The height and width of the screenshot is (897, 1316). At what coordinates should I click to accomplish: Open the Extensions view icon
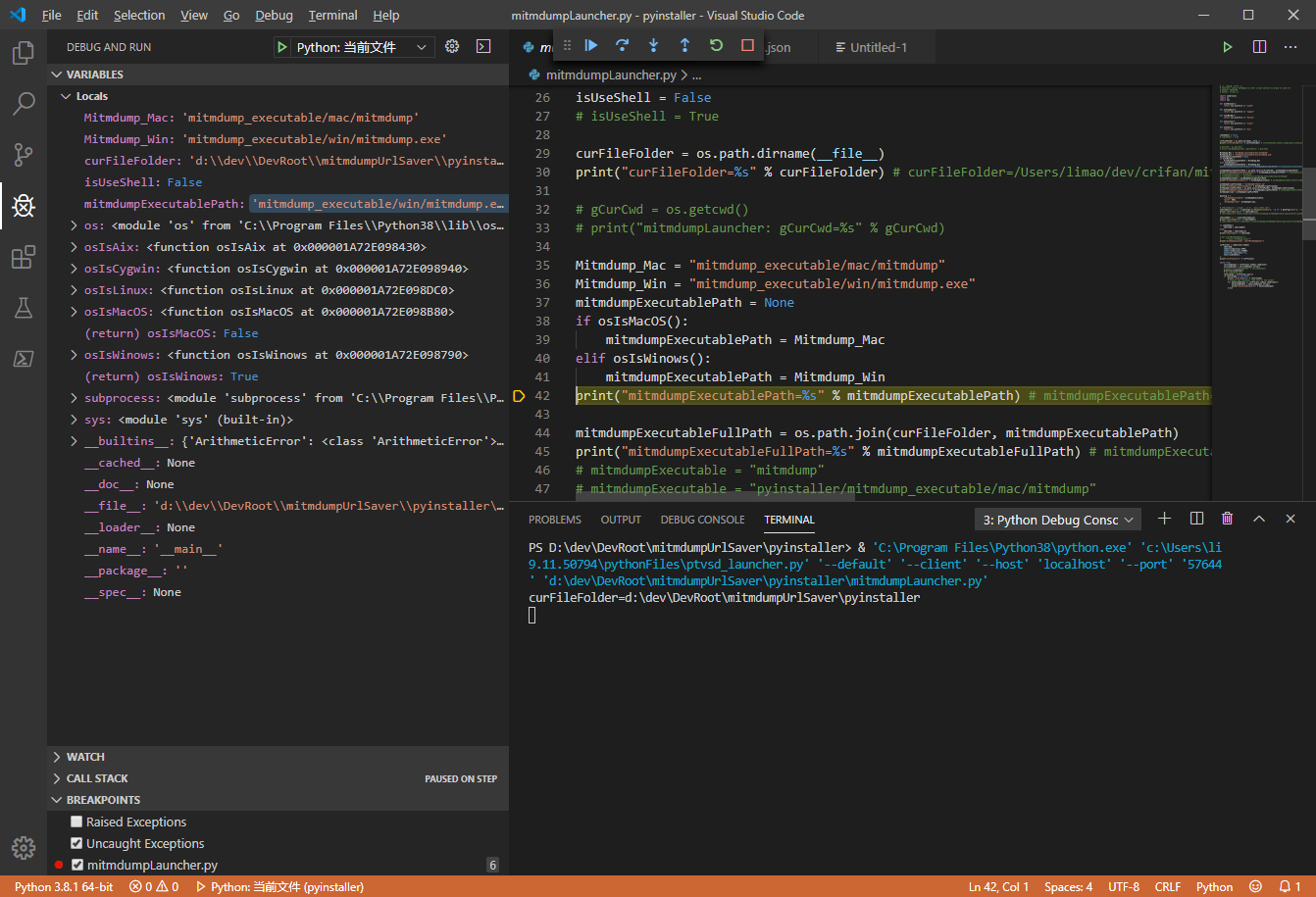pyautogui.click(x=24, y=257)
